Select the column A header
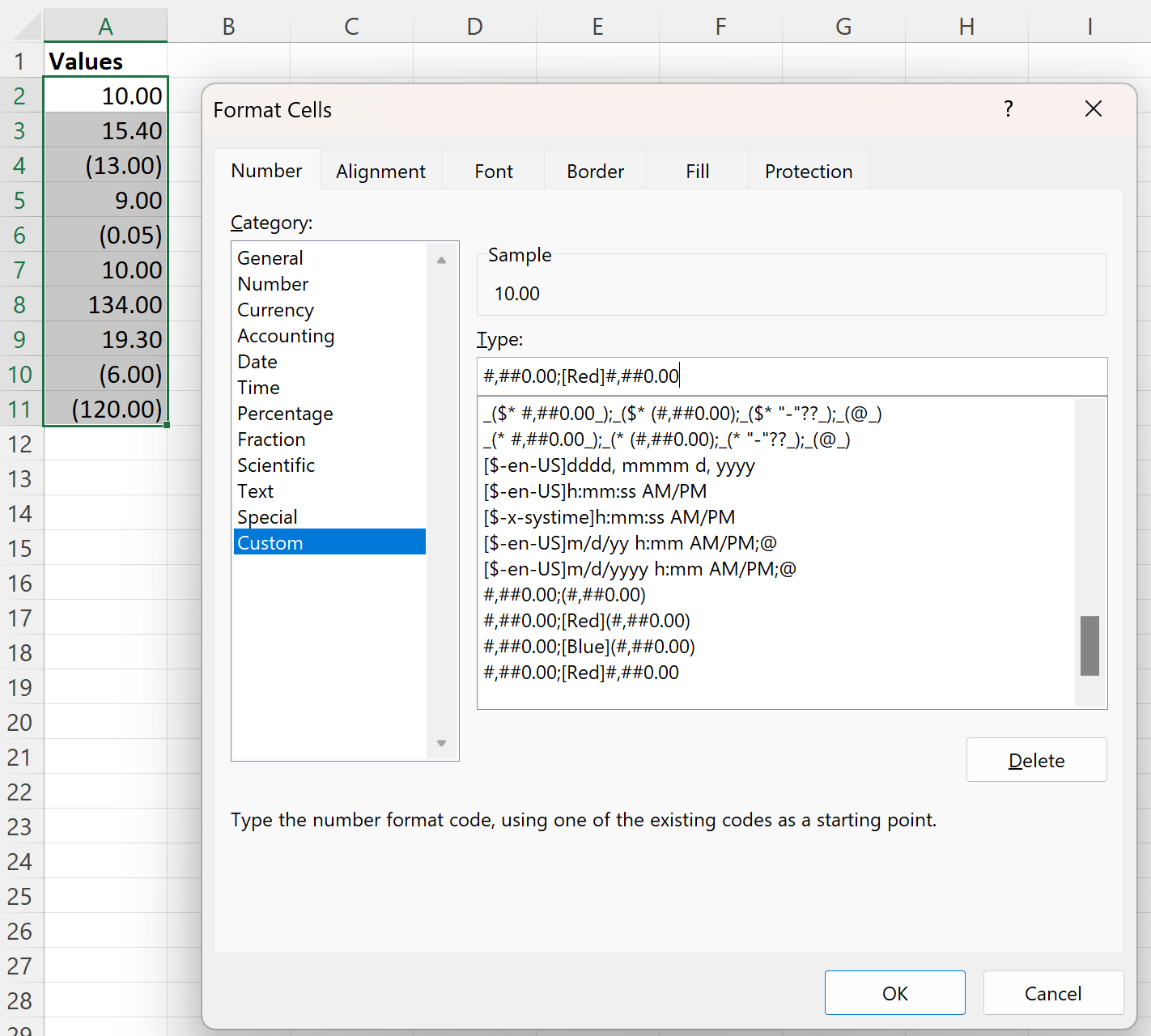The image size is (1151, 1036). pyautogui.click(x=105, y=26)
